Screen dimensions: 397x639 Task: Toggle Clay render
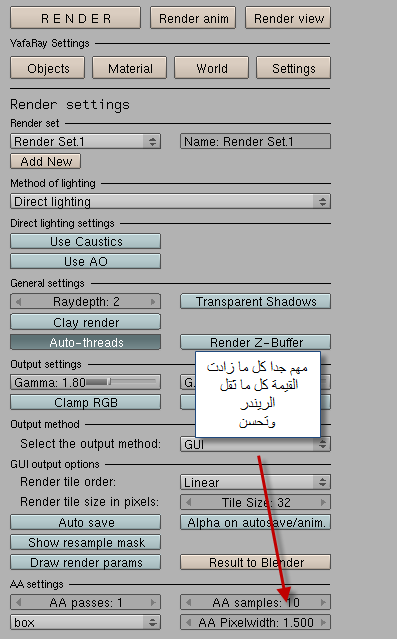pos(86,322)
